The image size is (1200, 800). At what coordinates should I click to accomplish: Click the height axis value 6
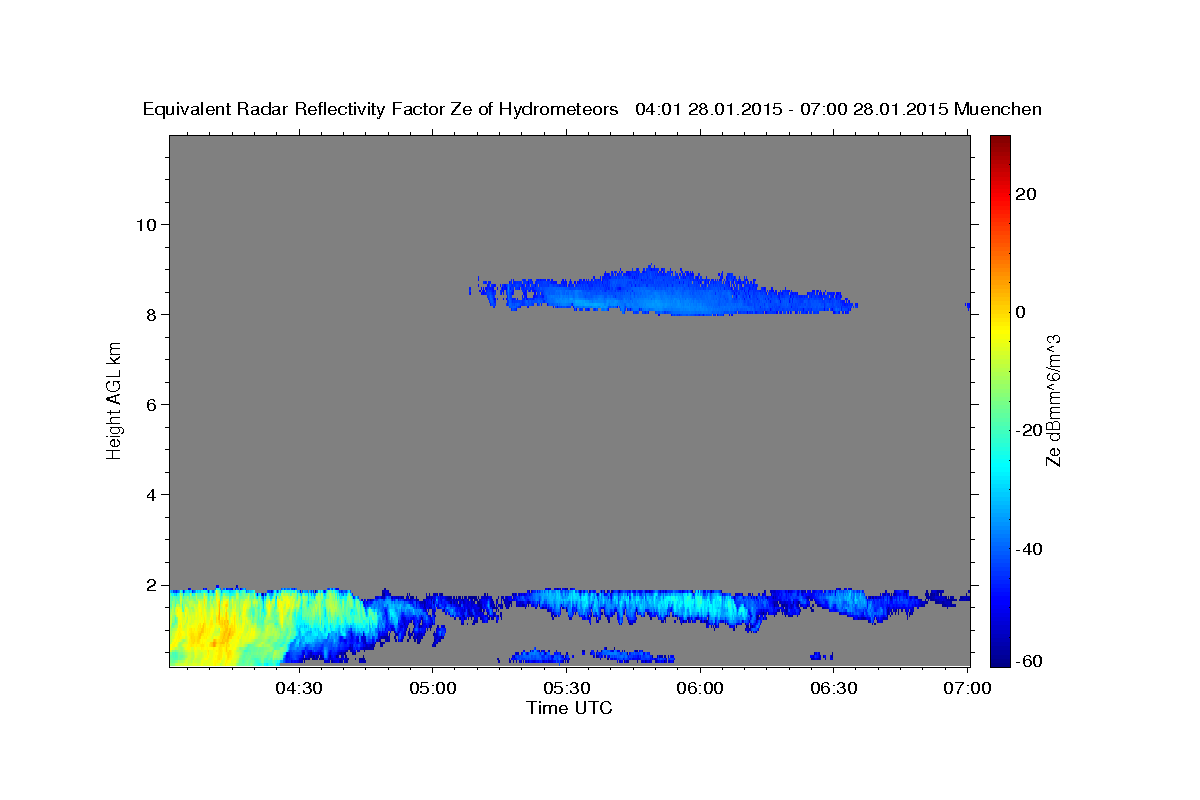coord(149,404)
